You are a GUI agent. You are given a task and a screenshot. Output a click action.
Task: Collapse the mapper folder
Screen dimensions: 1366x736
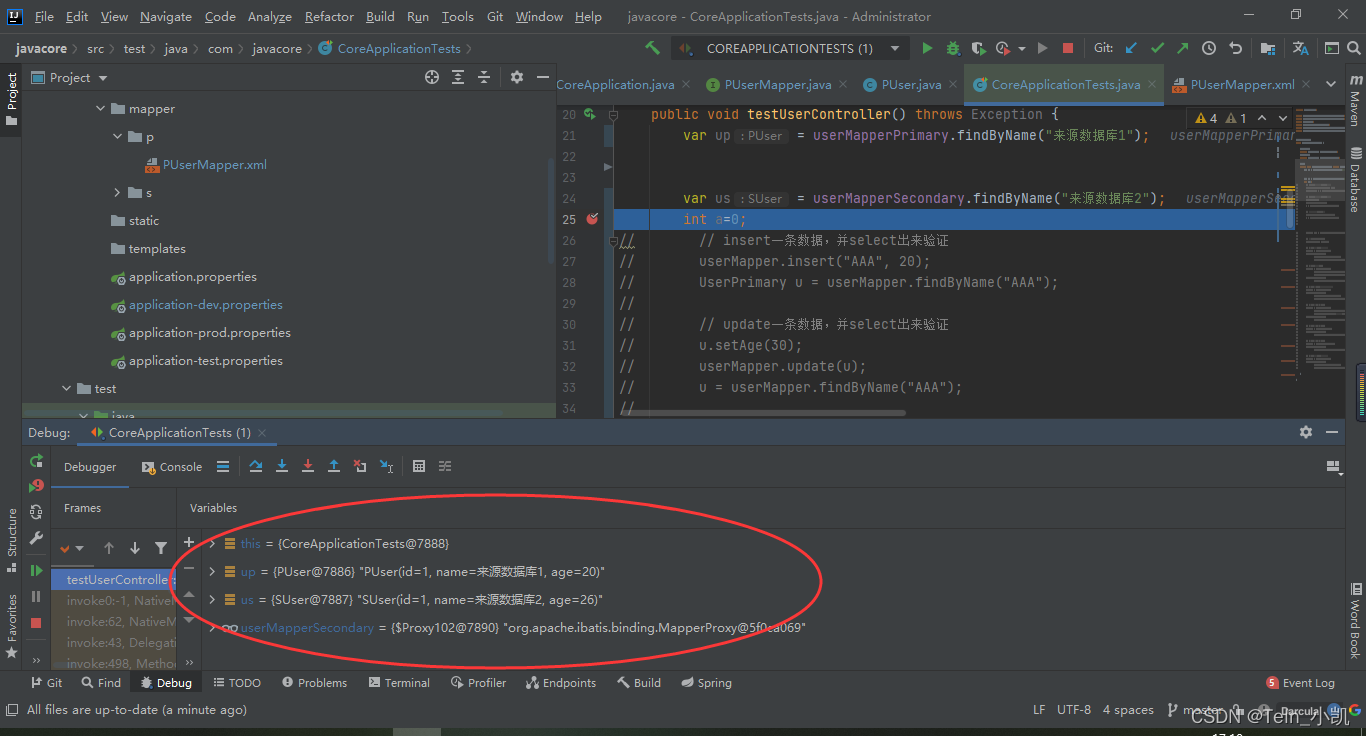(100, 109)
